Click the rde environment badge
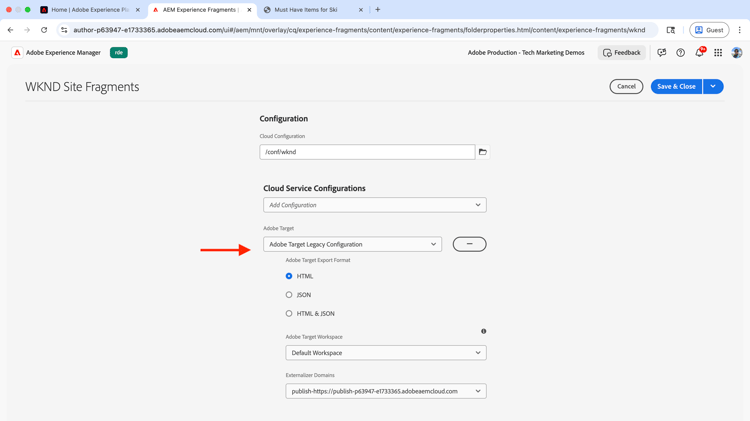Screen dimensions: 750x421 [x=119, y=53]
